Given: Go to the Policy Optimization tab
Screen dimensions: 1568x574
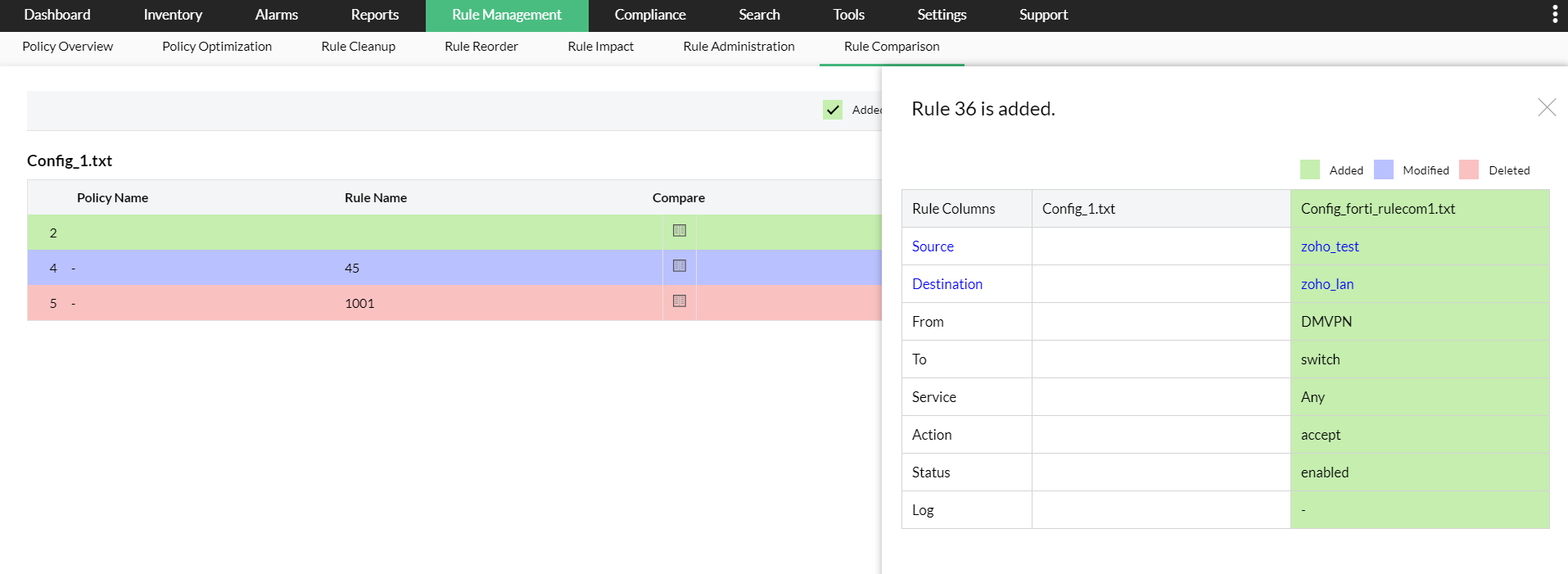Looking at the screenshot, I should coord(217,47).
